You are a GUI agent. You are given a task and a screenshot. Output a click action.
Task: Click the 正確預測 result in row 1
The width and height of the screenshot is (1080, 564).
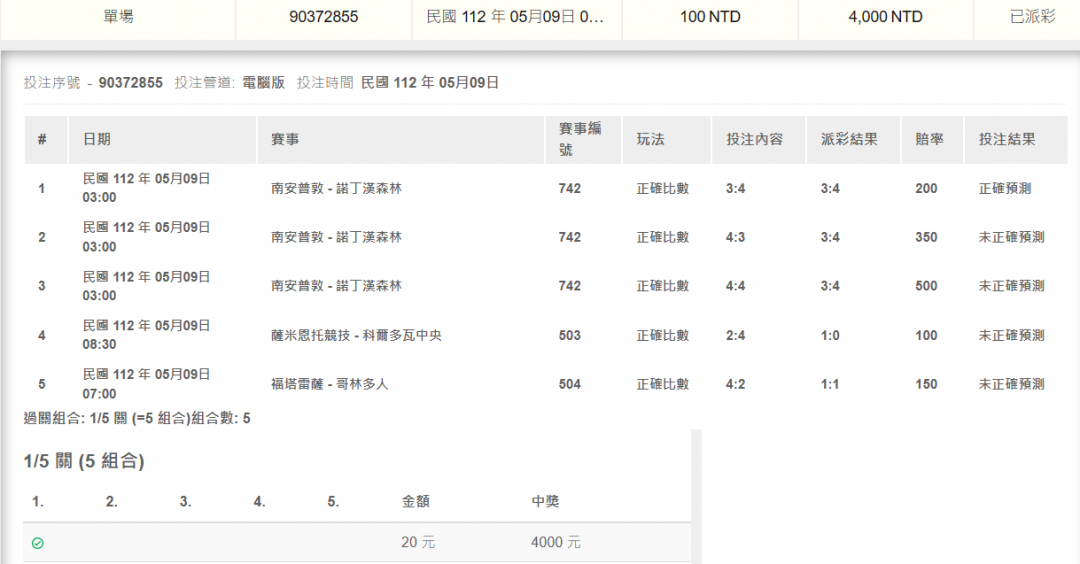pyautogui.click(x=1005, y=188)
